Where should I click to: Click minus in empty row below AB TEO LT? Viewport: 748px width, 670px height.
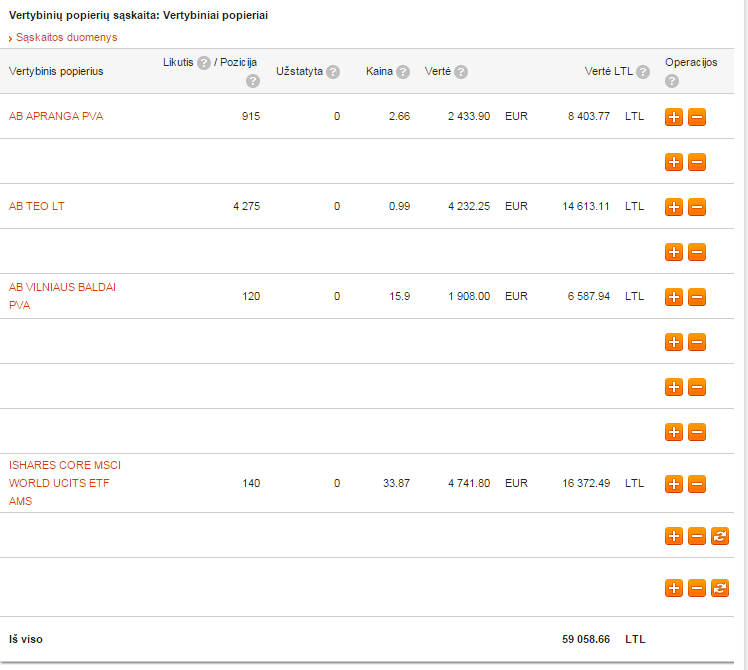[x=696, y=252]
